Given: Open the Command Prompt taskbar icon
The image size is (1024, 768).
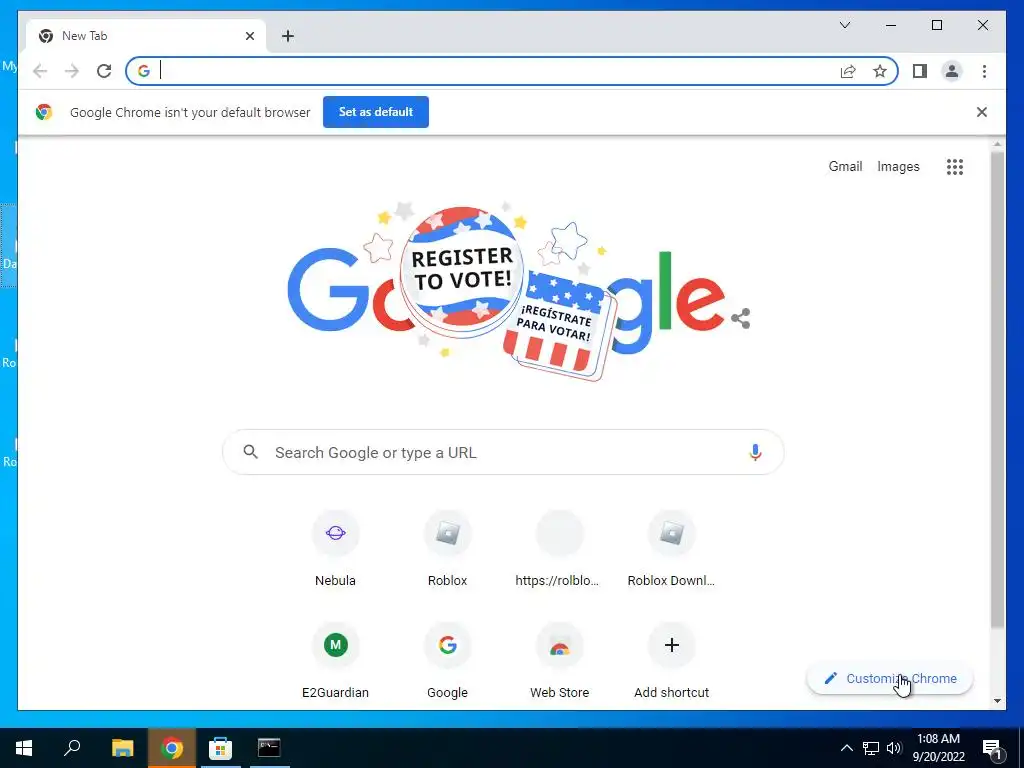Looking at the screenshot, I should [x=269, y=748].
